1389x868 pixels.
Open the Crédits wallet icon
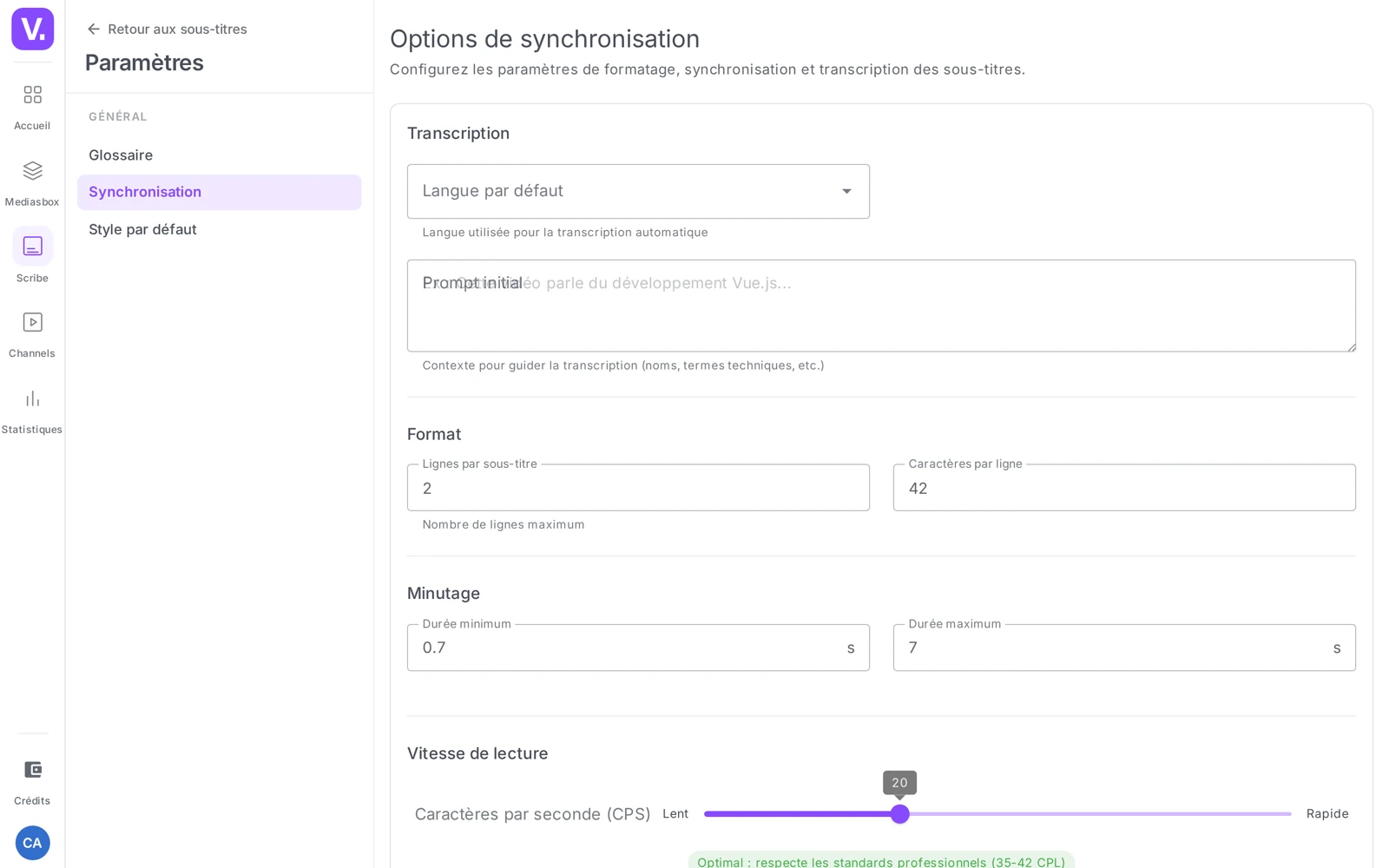pos(32,770)
